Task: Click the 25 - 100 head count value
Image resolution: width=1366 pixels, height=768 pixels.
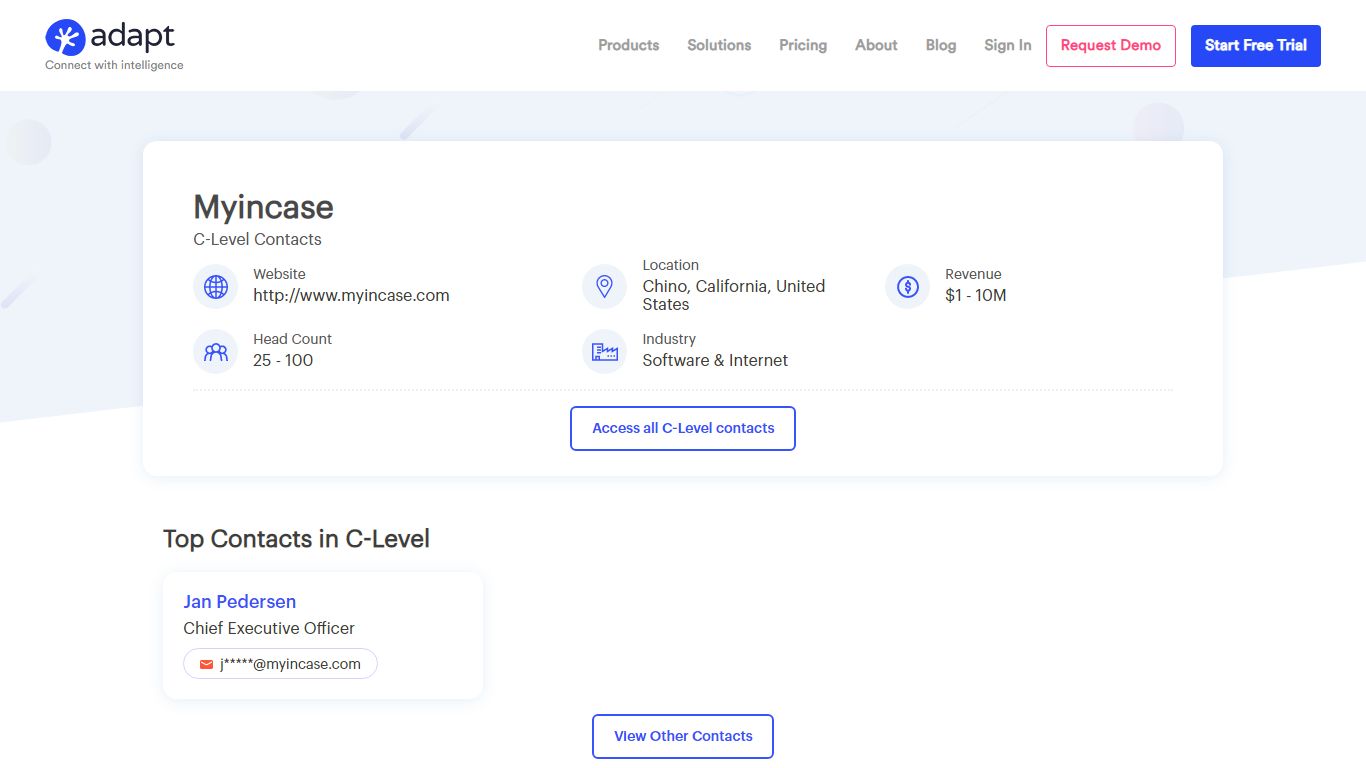Action: [283, 360]
